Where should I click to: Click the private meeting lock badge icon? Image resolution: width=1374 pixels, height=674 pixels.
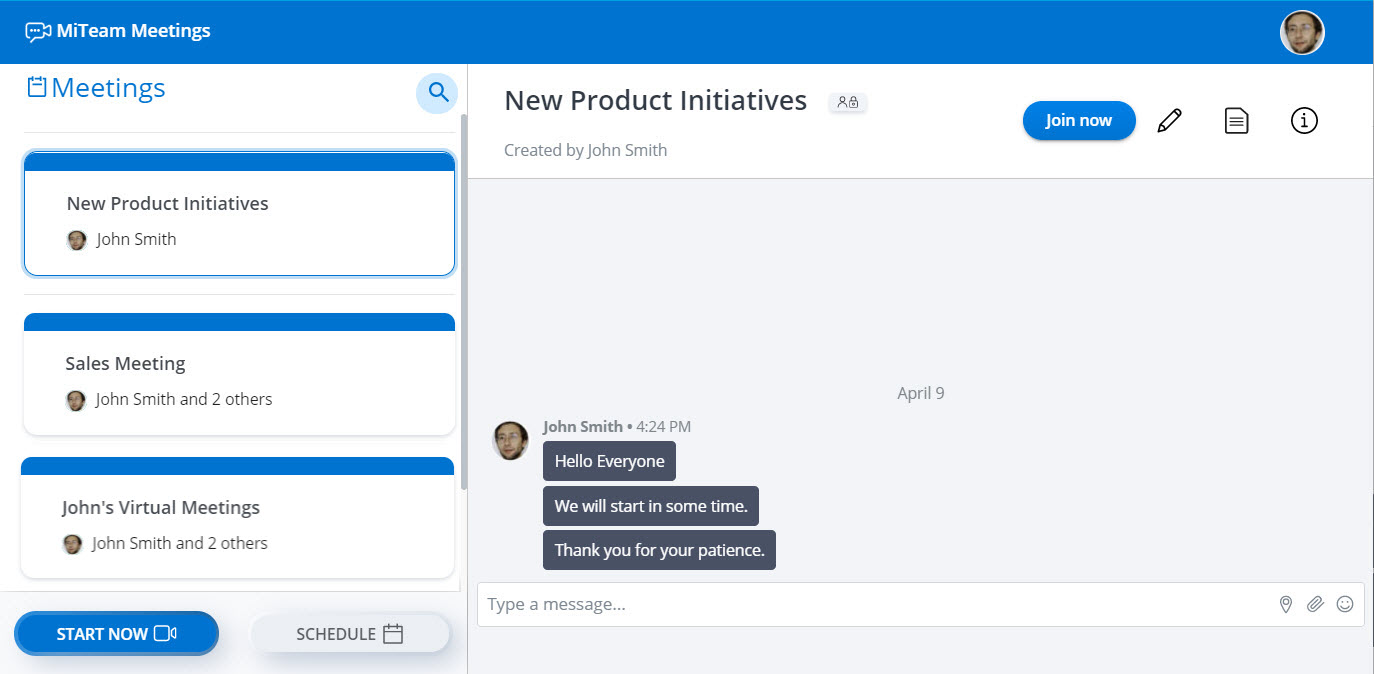point(848,102)
